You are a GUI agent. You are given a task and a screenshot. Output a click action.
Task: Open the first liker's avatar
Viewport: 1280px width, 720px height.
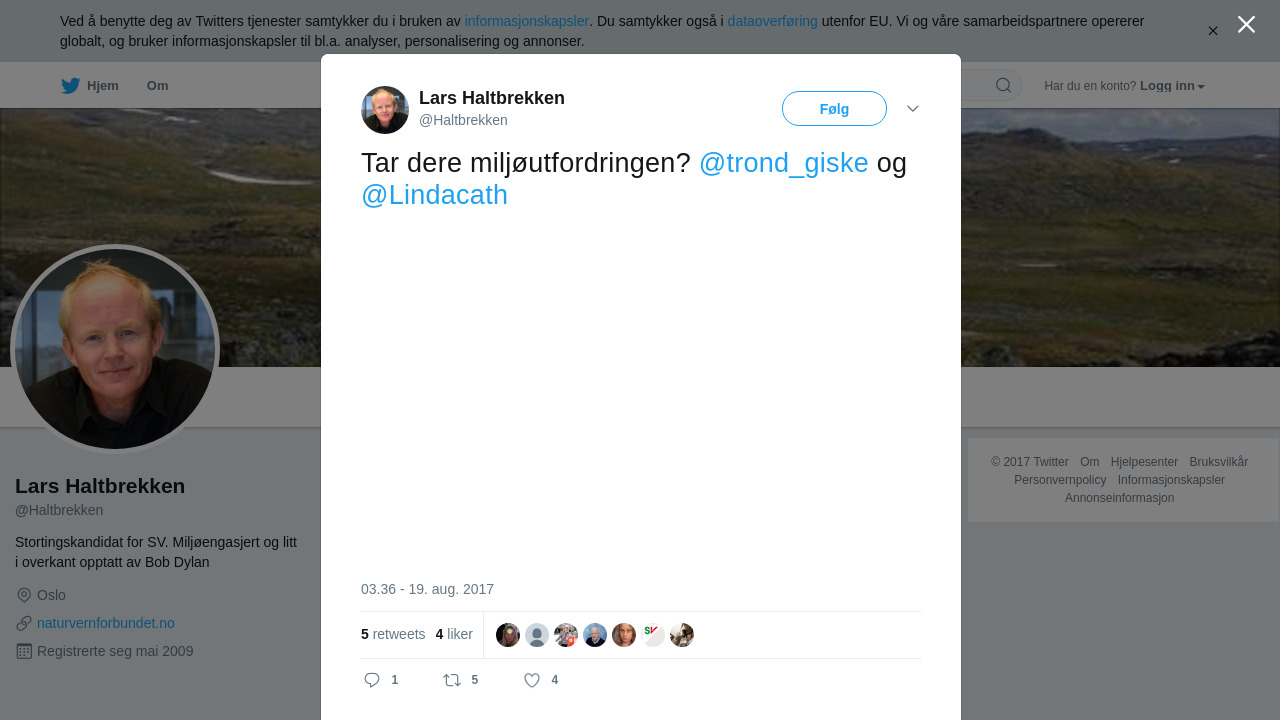click(508, 635)
